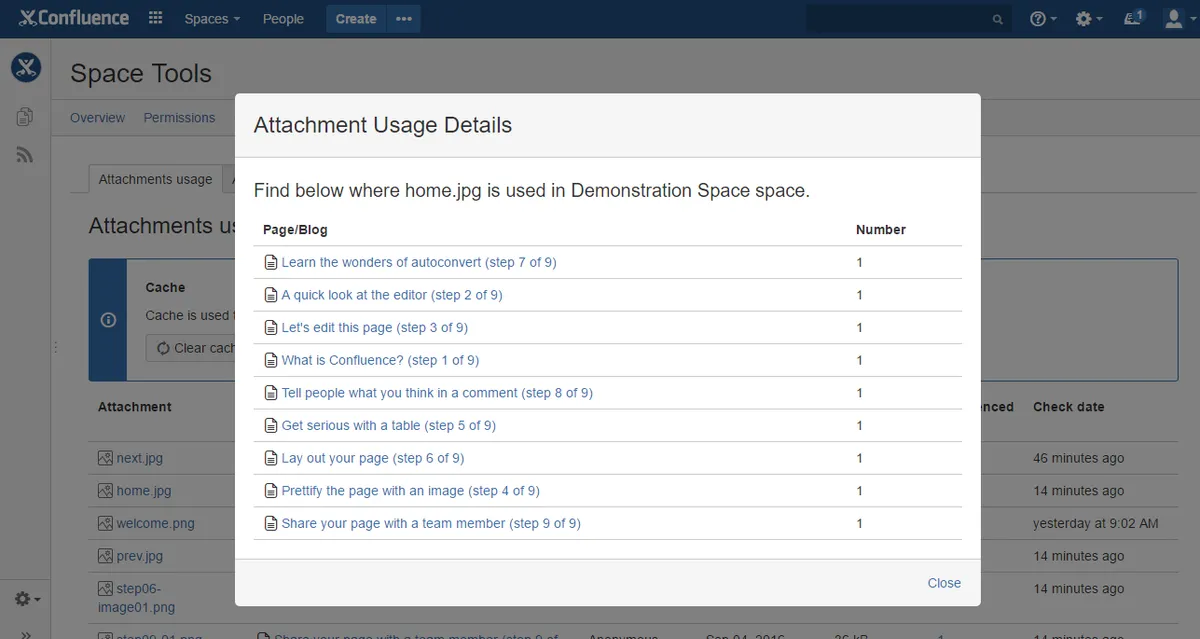Click page icon beside 'Lay out your page'
The height and width of the screenshot is (639, 1200).
tap(270, 458)
